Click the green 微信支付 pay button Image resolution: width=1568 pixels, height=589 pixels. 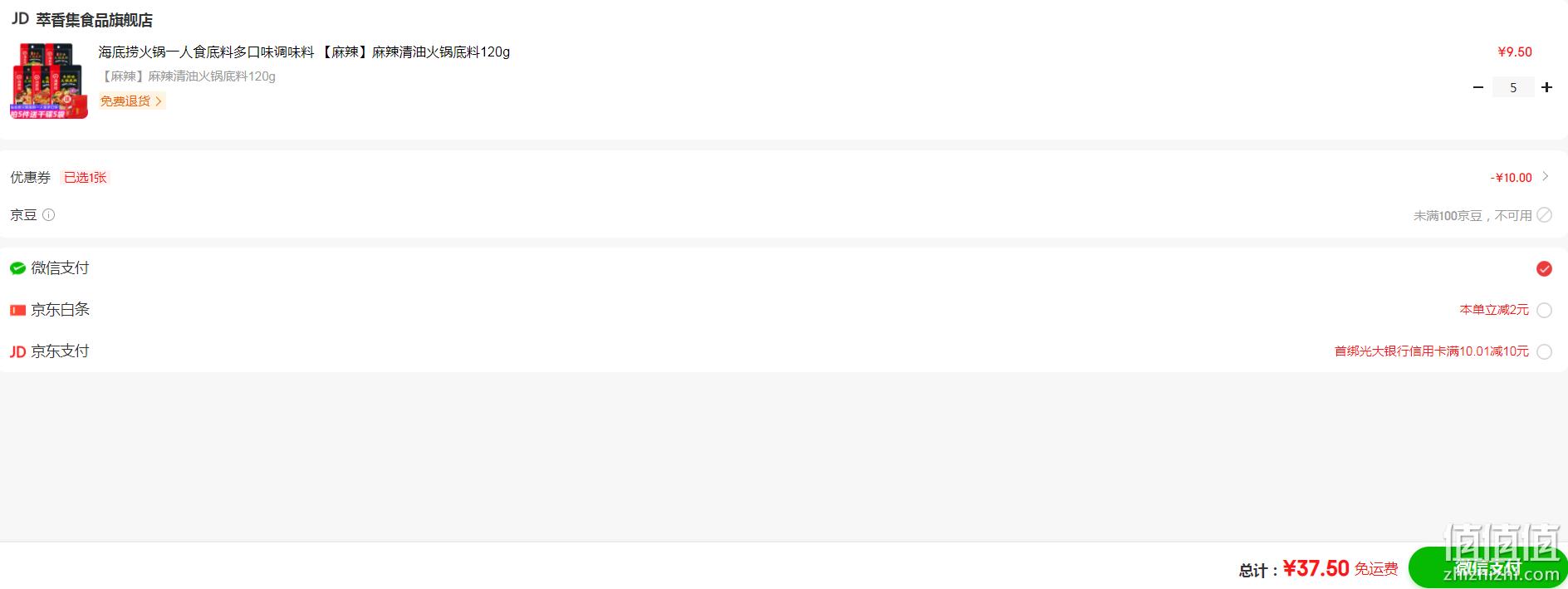pos(1488,568)
